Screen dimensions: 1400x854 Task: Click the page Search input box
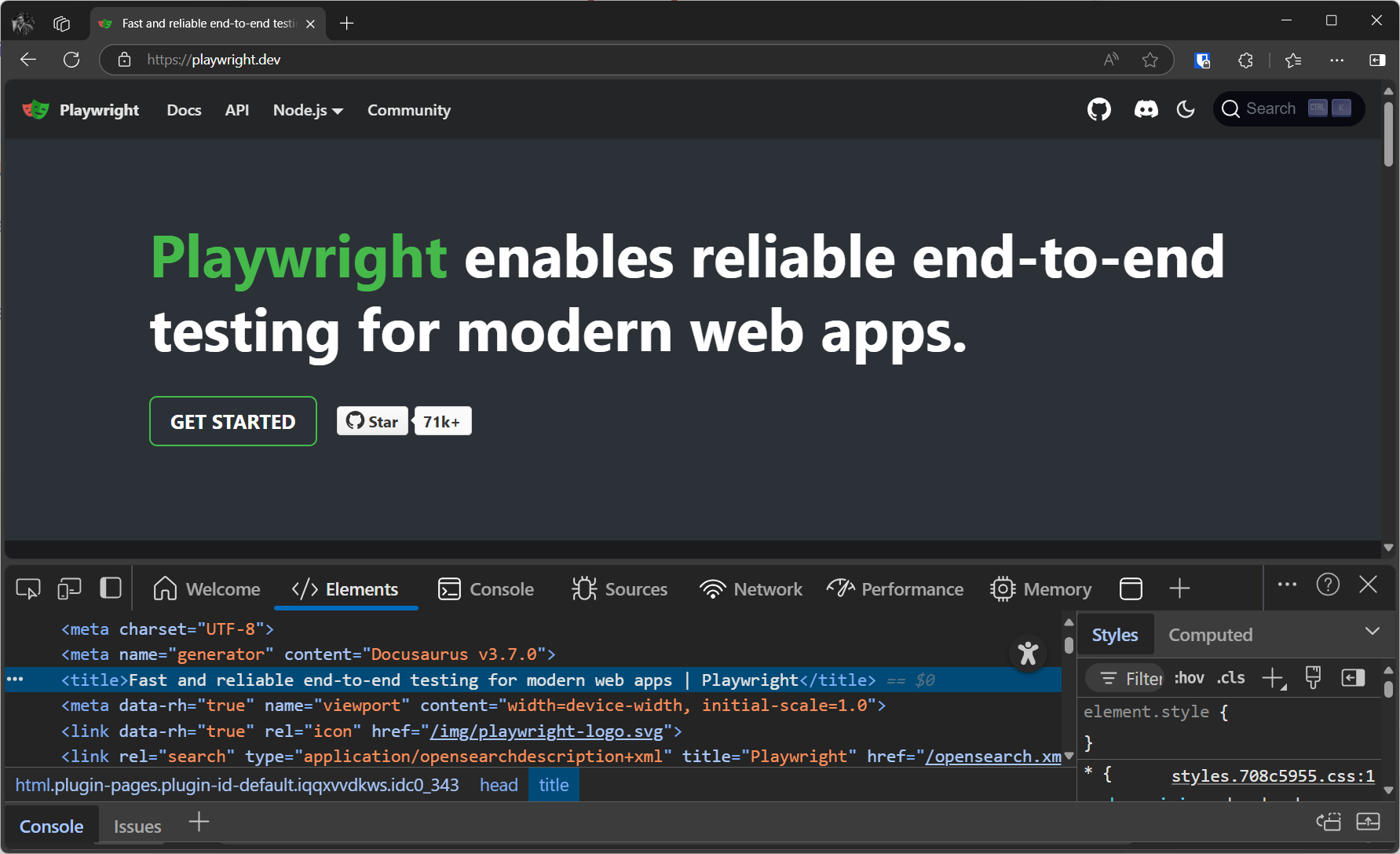(x=1289, y=108)
